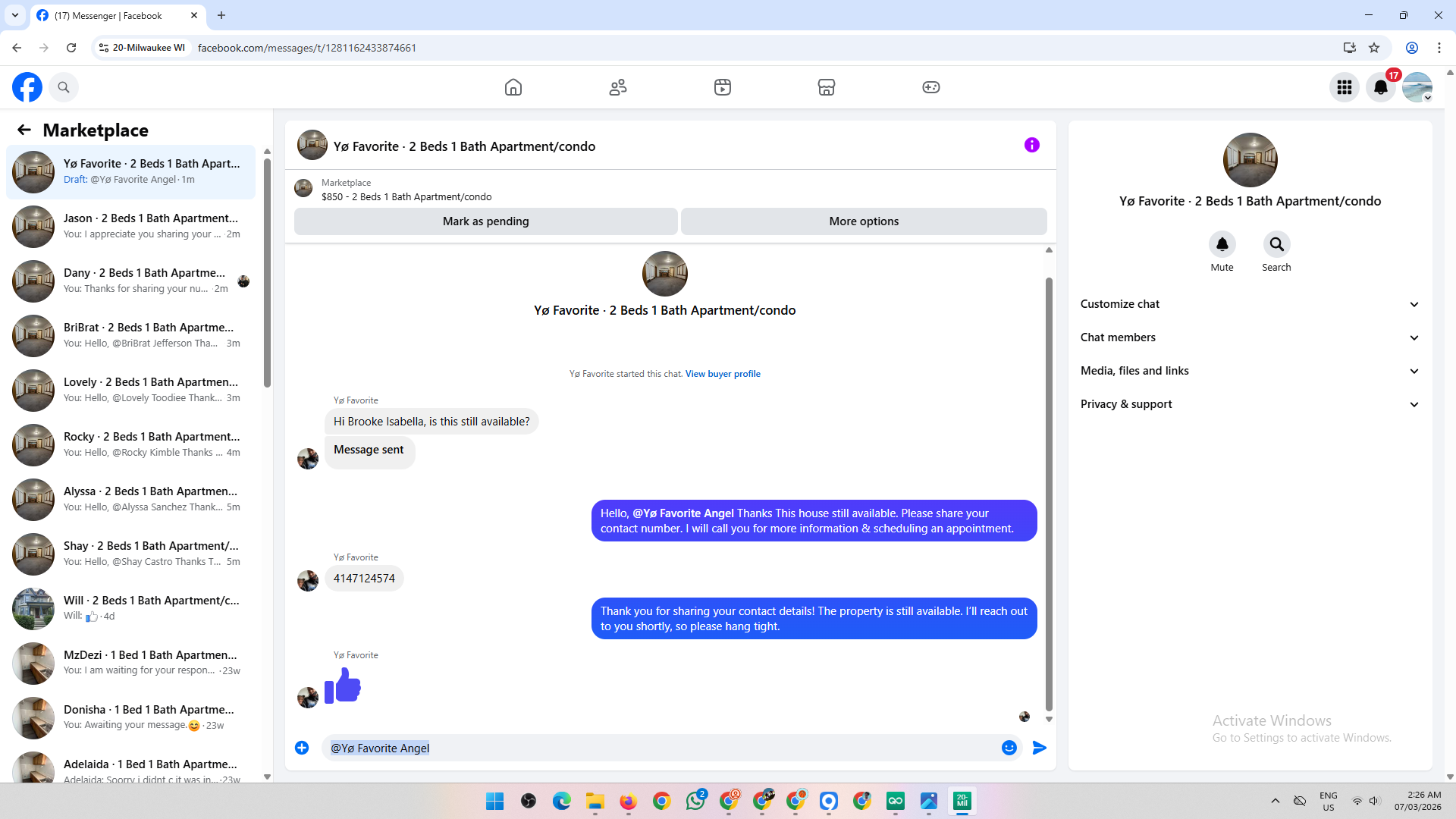Open the View buyer profile link
1456x819 pixels.
(722, 374)
